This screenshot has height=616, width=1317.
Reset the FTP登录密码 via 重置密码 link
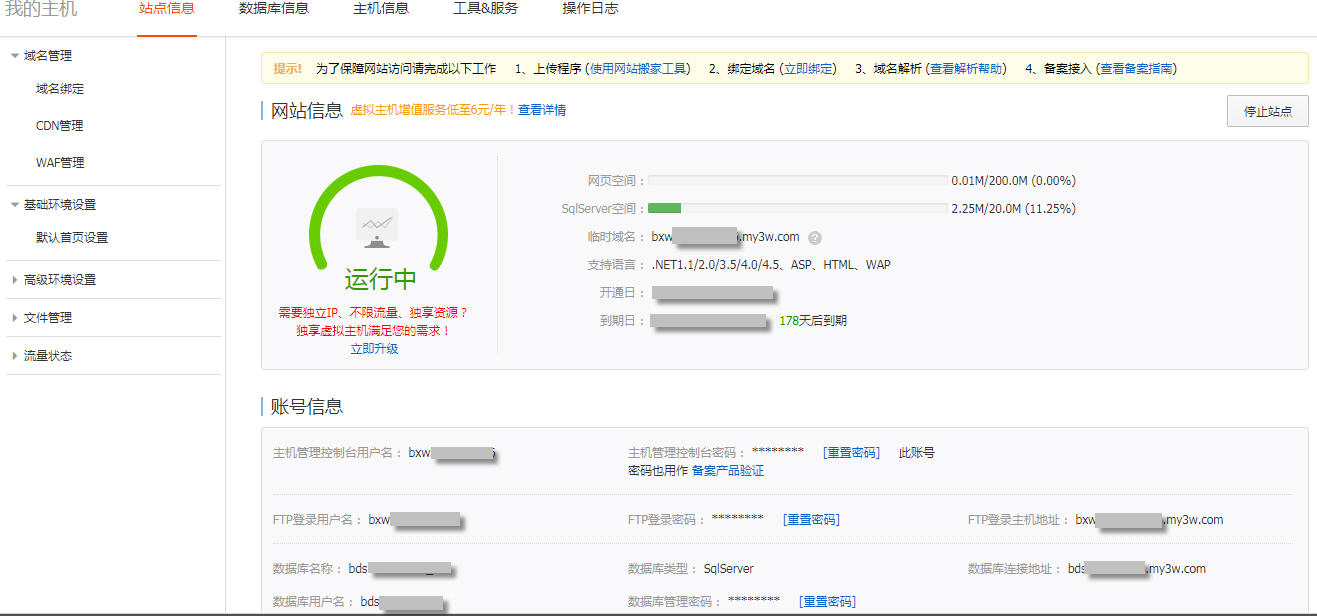click(x=811, y=520)
